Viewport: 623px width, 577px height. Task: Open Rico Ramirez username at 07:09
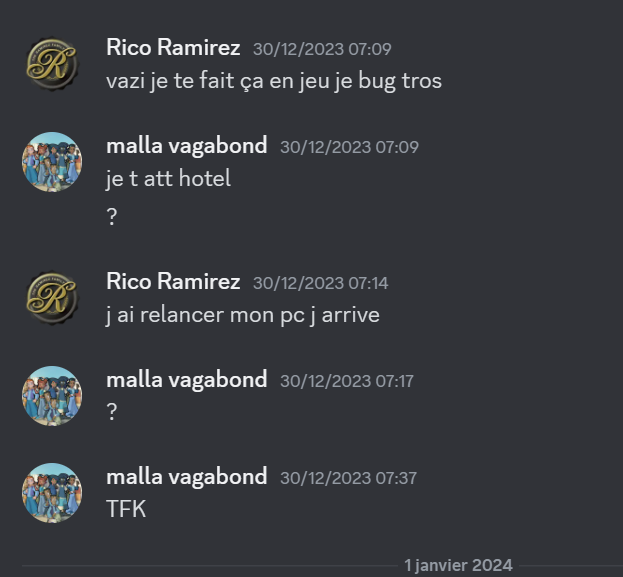click(173, 48)
